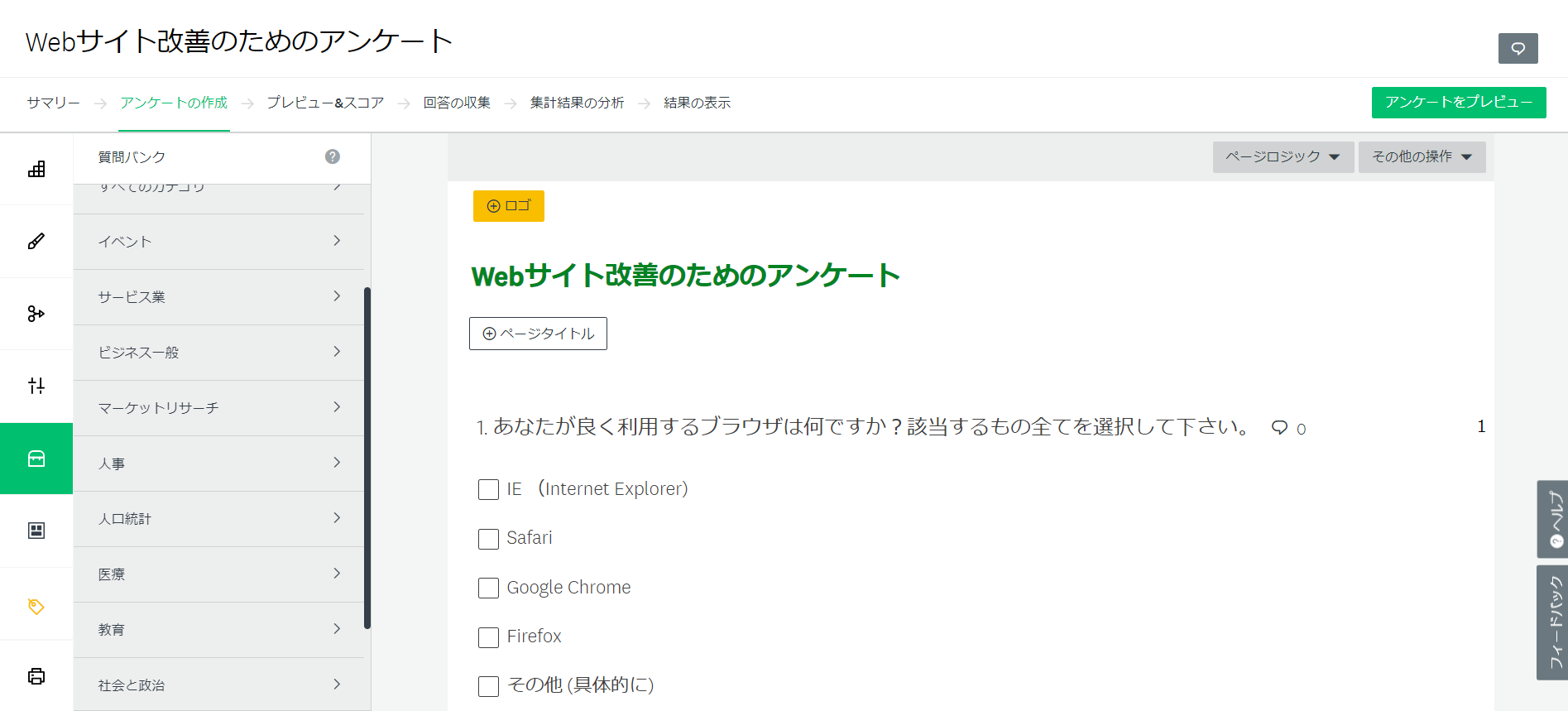
Task: Check the Safari checkbox
Action: point(487,539)
